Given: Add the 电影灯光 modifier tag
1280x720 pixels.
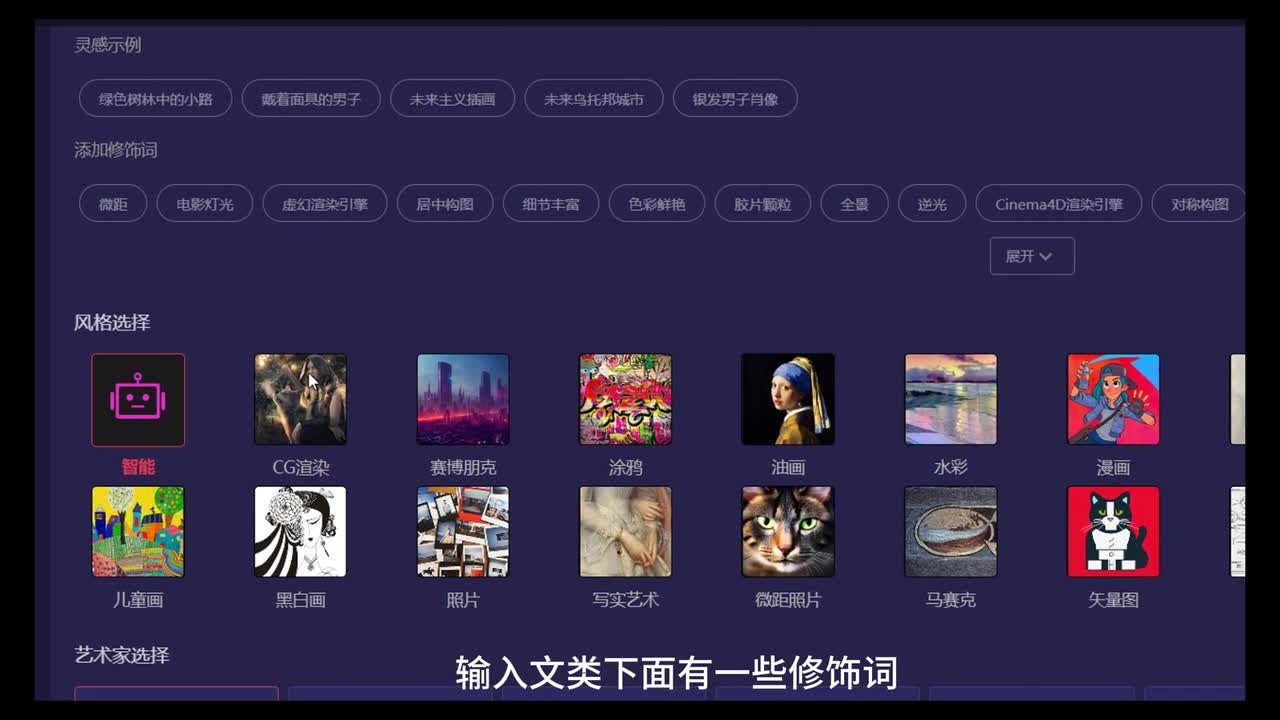Looking at the screenshot, I should [x=205, y=204].
